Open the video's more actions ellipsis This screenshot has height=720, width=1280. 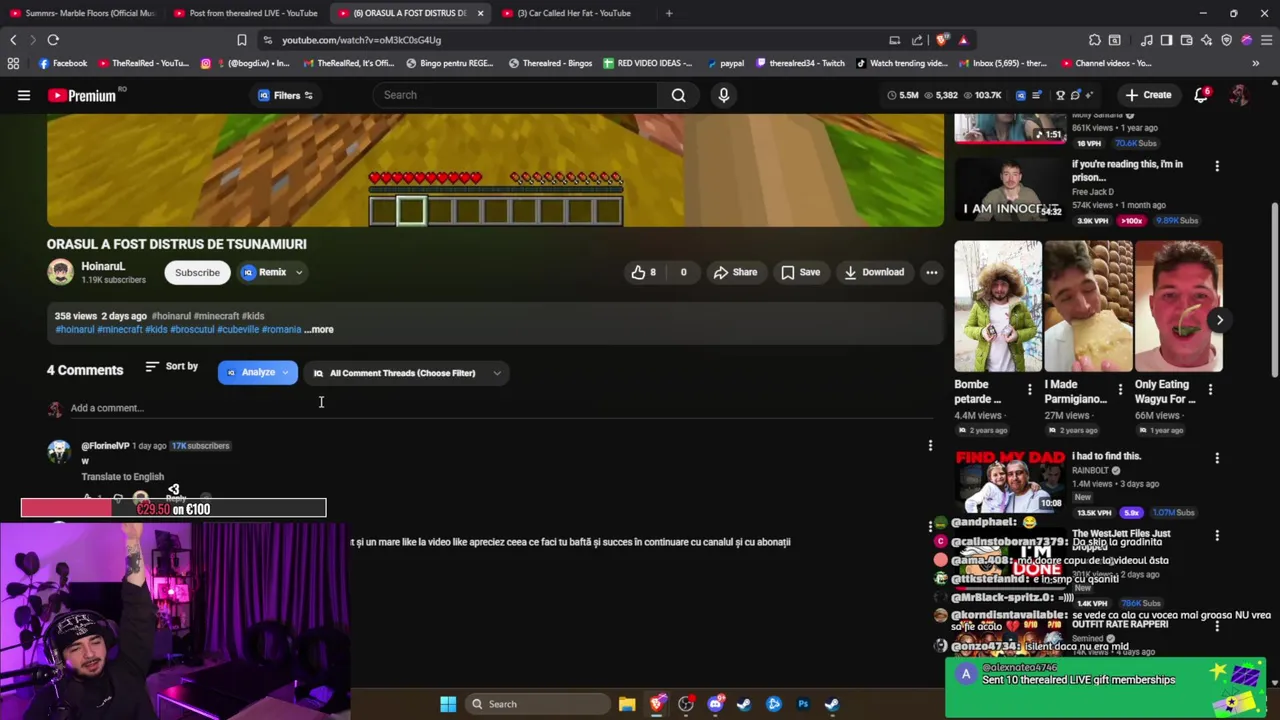point(931,272)
